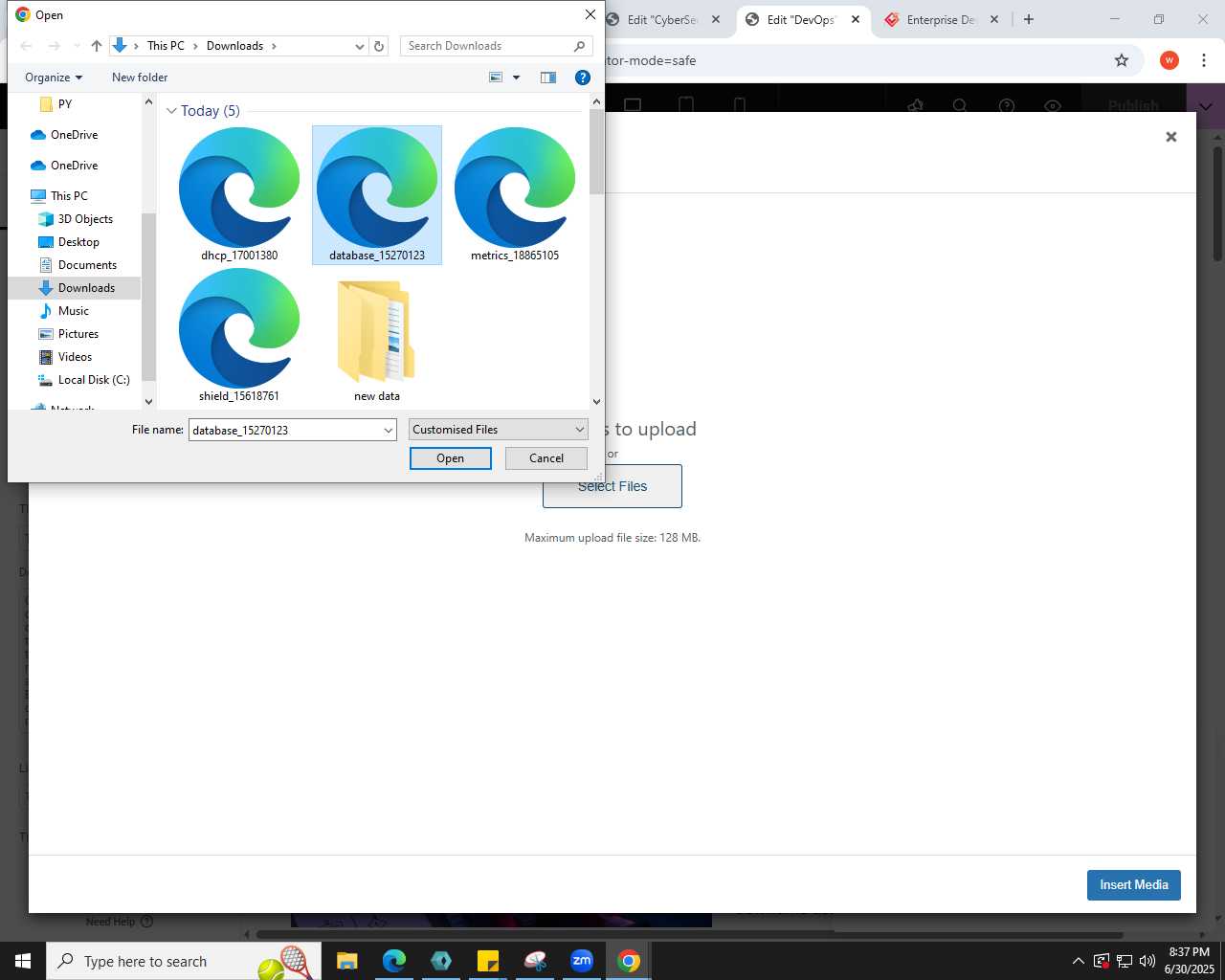The image size is (1225, 980).
Task: Click This PC in the address breadcrumb
Action: [166, 46]
